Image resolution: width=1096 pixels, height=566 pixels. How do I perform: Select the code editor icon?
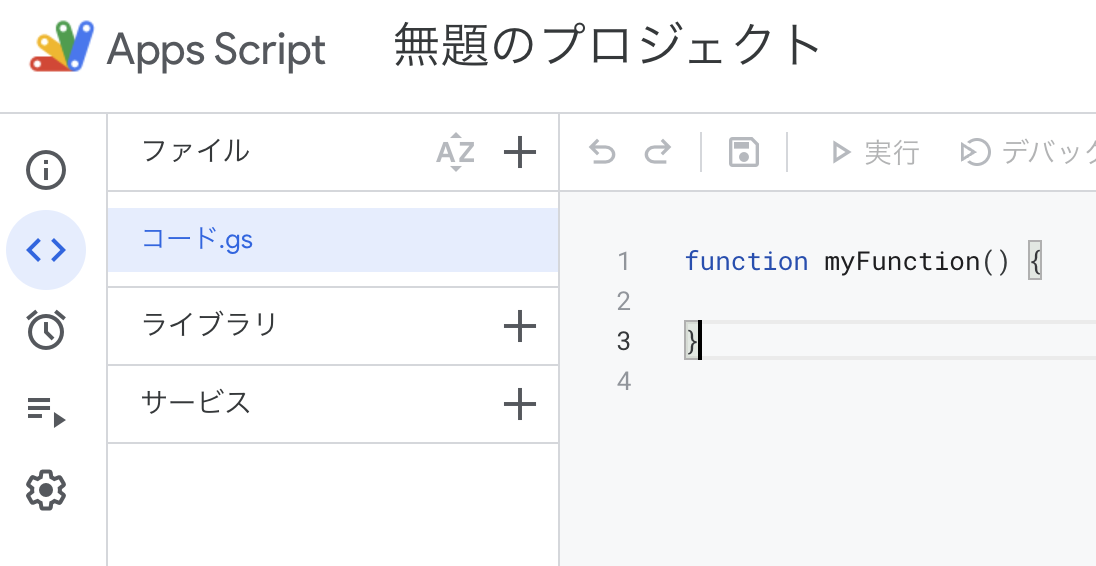coord(46,249)
